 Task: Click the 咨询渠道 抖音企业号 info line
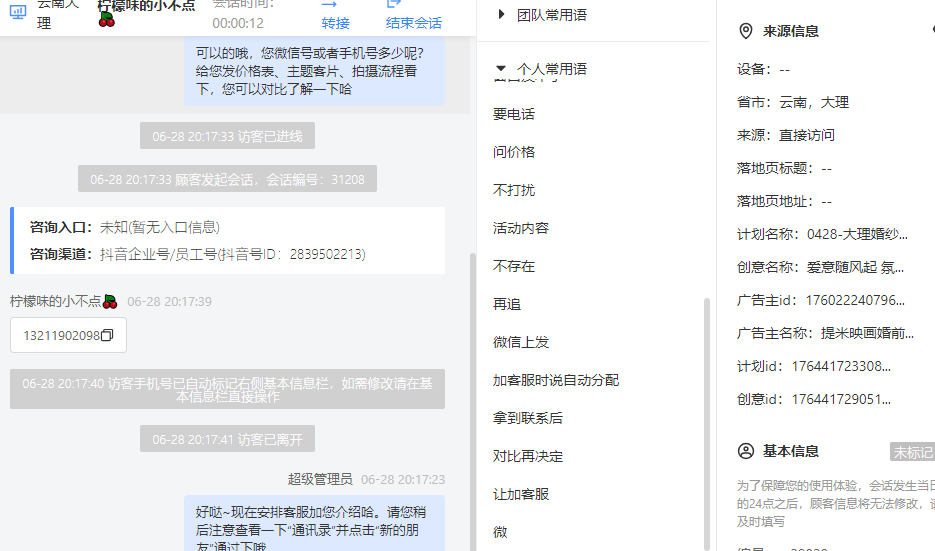tap(197, 254)
